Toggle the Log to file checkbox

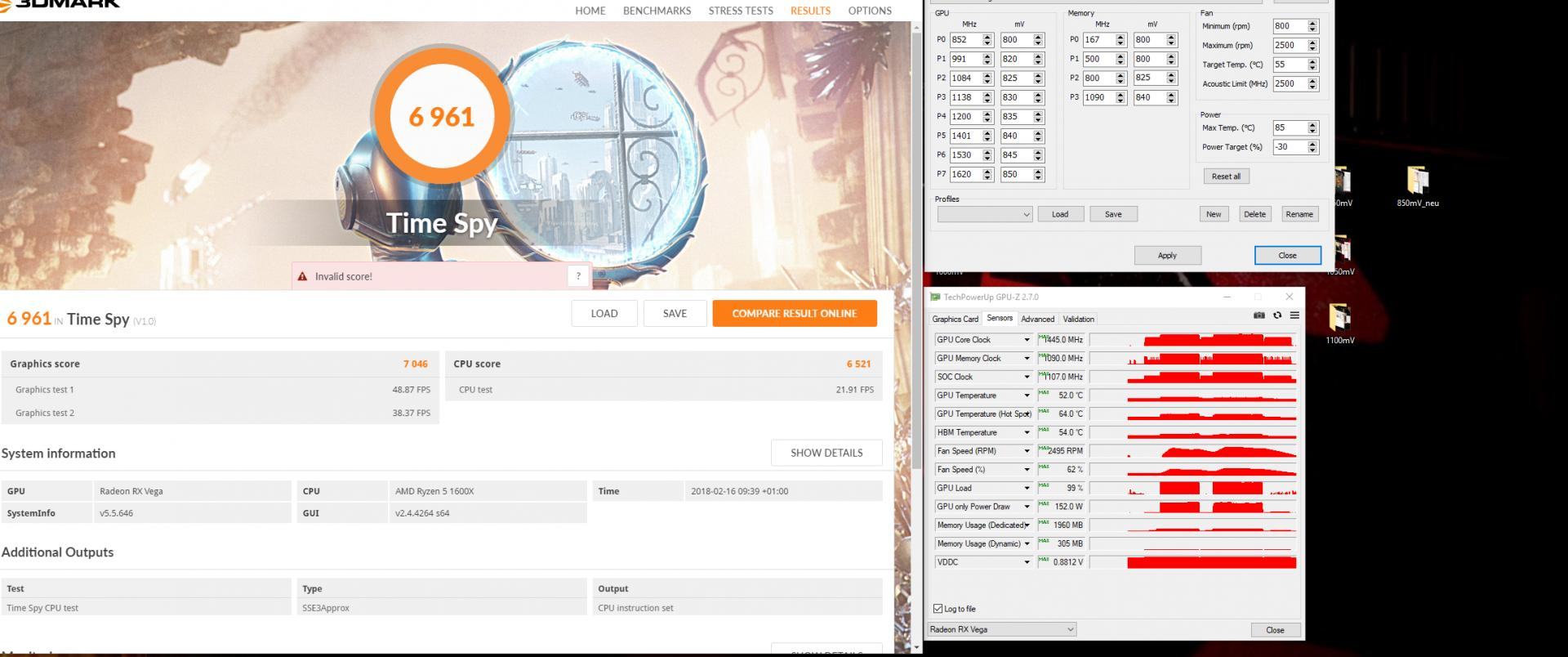pos(938,609)
